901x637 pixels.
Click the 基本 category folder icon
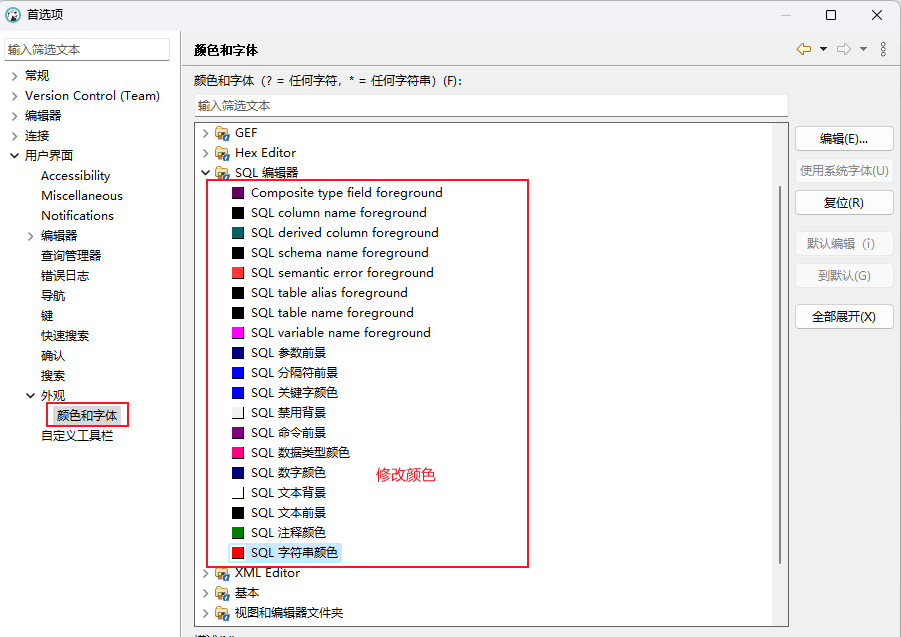[x=222, y=593]
